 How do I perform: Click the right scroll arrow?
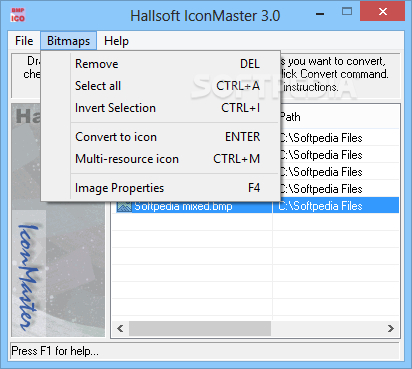pos(391,328)
